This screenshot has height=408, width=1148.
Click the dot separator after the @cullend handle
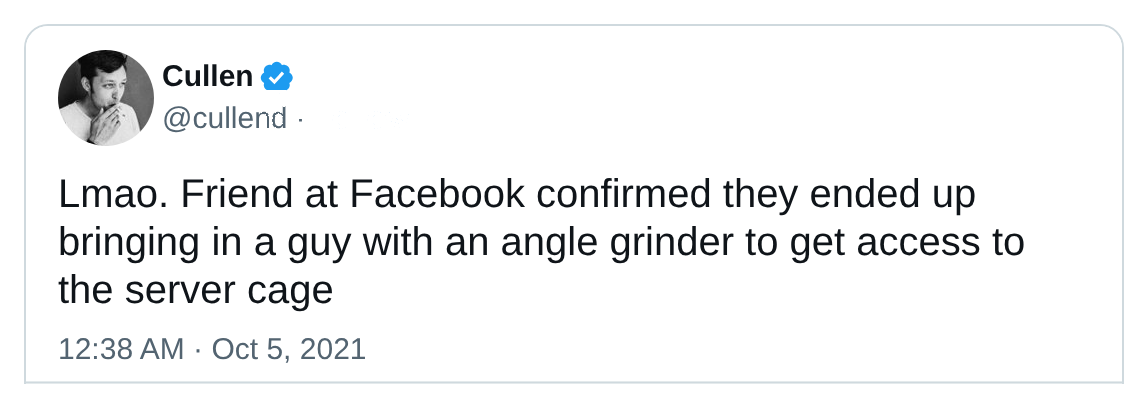coord(299,119)
